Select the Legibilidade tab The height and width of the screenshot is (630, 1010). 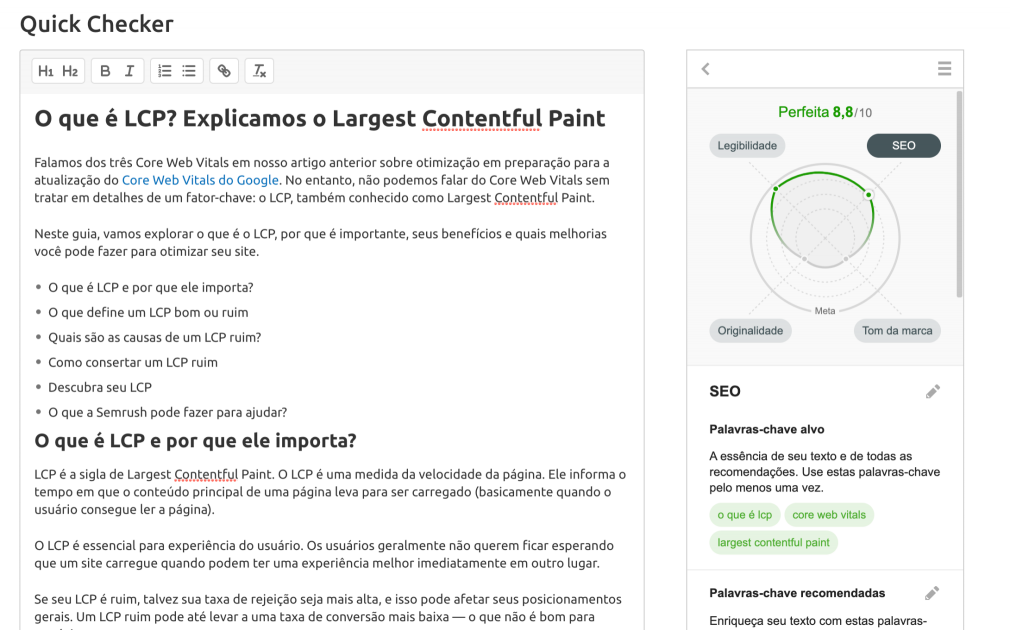pos(747,146)
